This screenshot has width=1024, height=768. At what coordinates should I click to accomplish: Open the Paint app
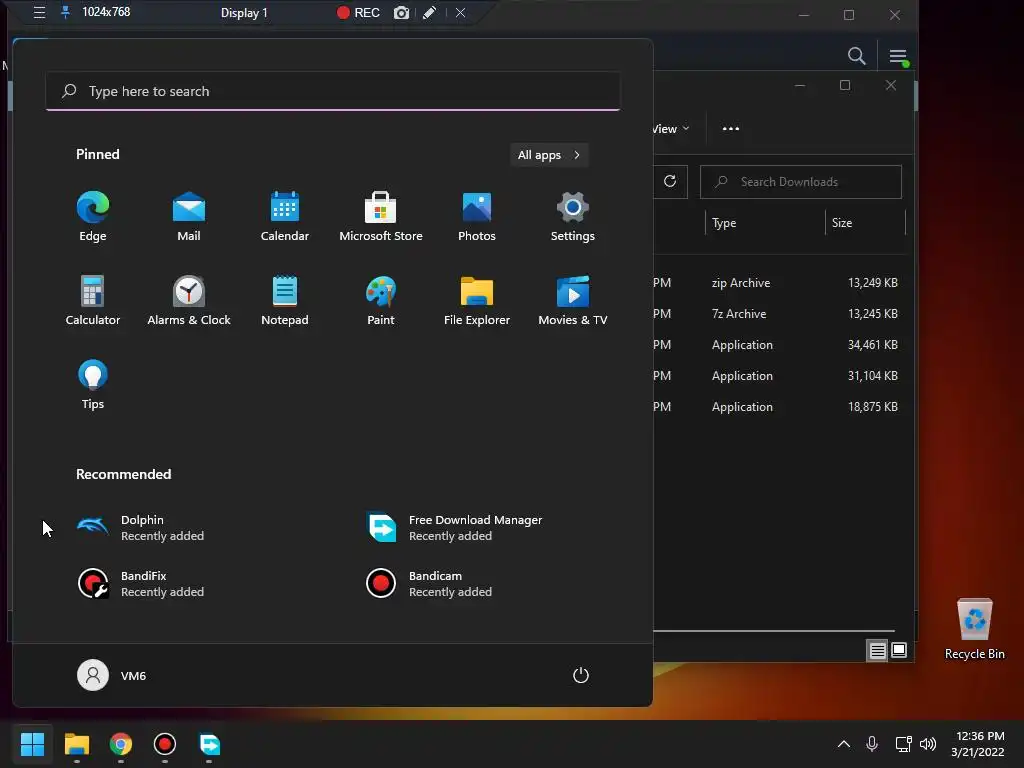(x=381, y=300)
